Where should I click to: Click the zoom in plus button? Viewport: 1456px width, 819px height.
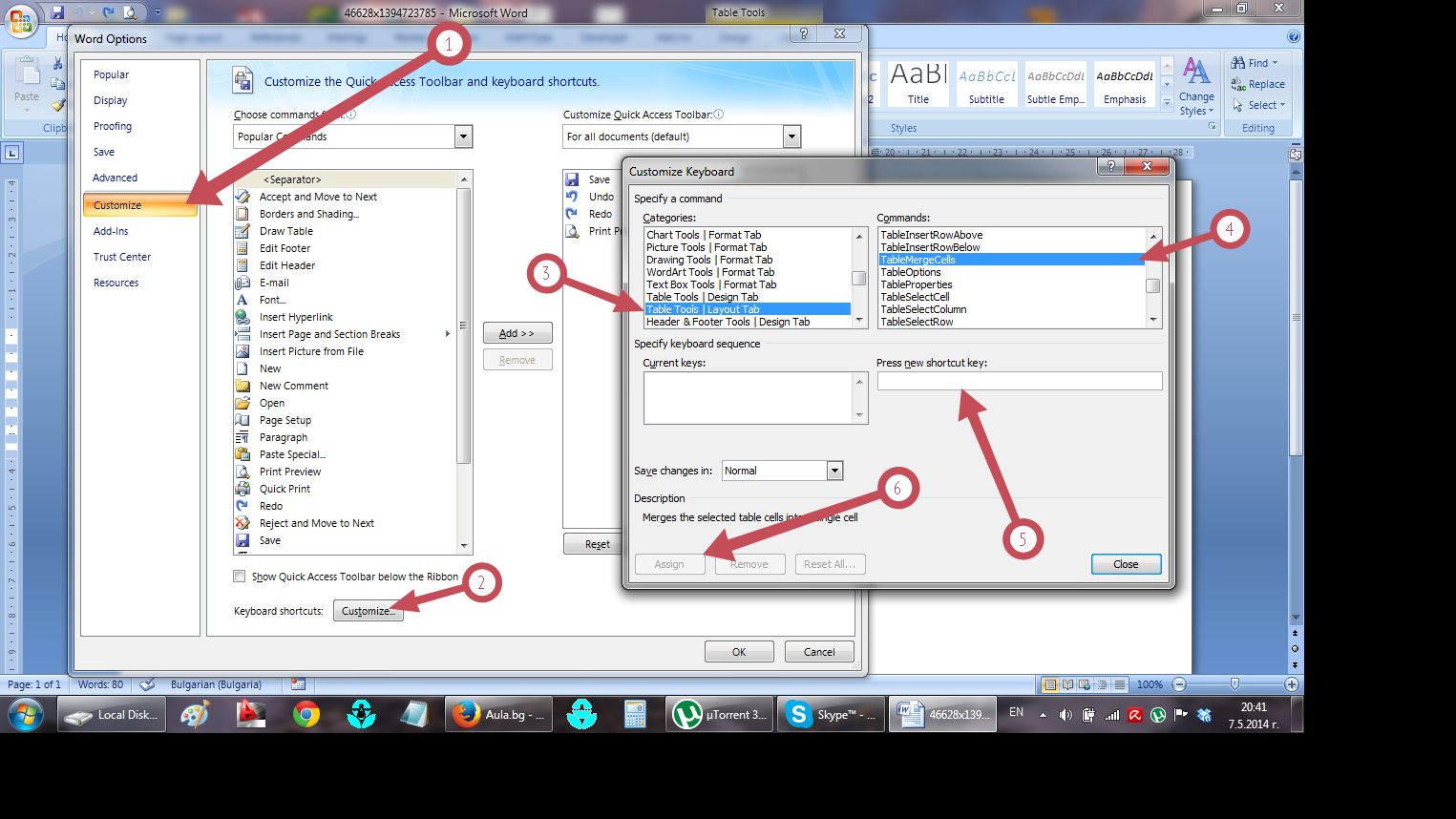point(1292,684)
